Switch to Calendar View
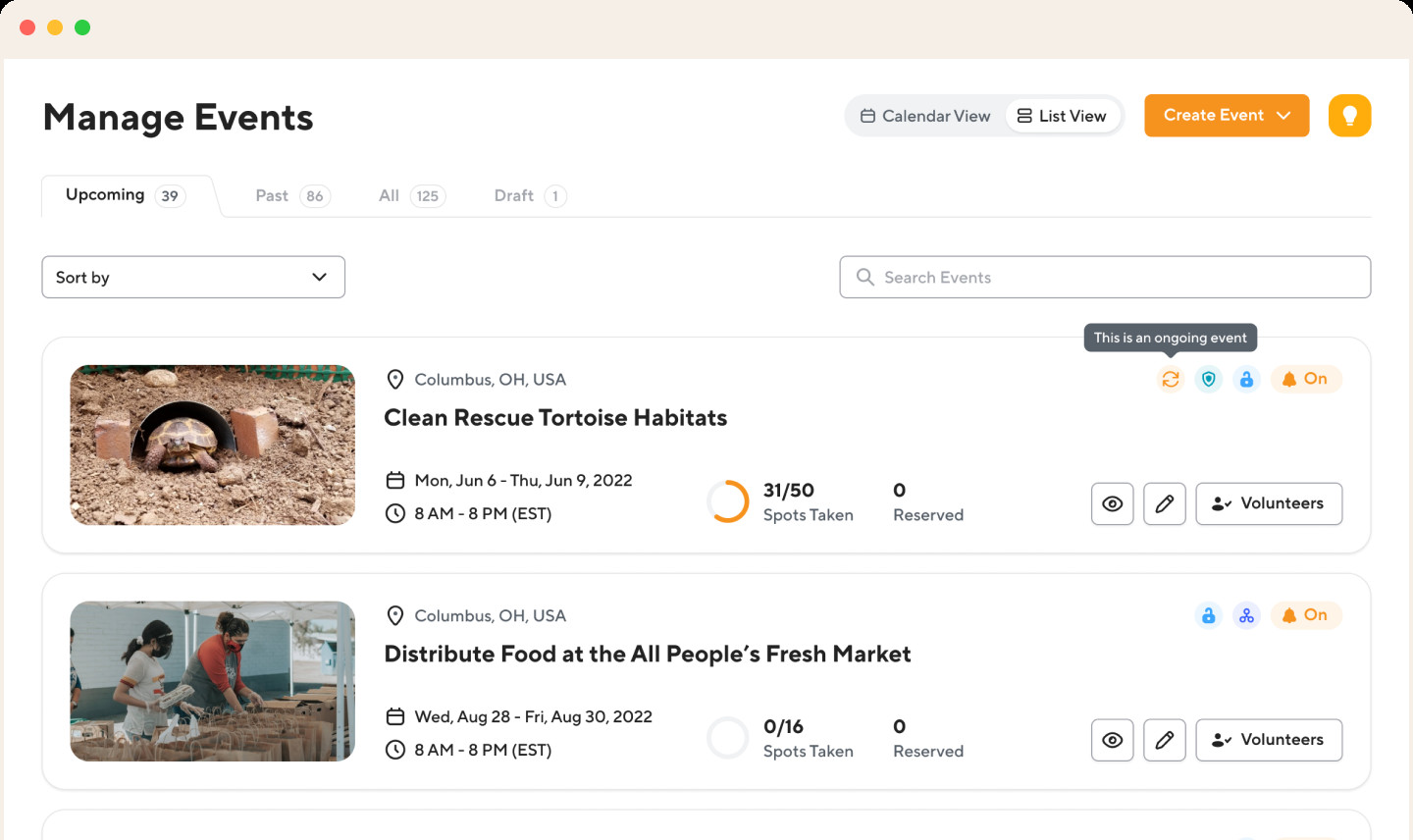This screenshot has width=1413, height=840. pyautogui.click(x=925, y=116)
